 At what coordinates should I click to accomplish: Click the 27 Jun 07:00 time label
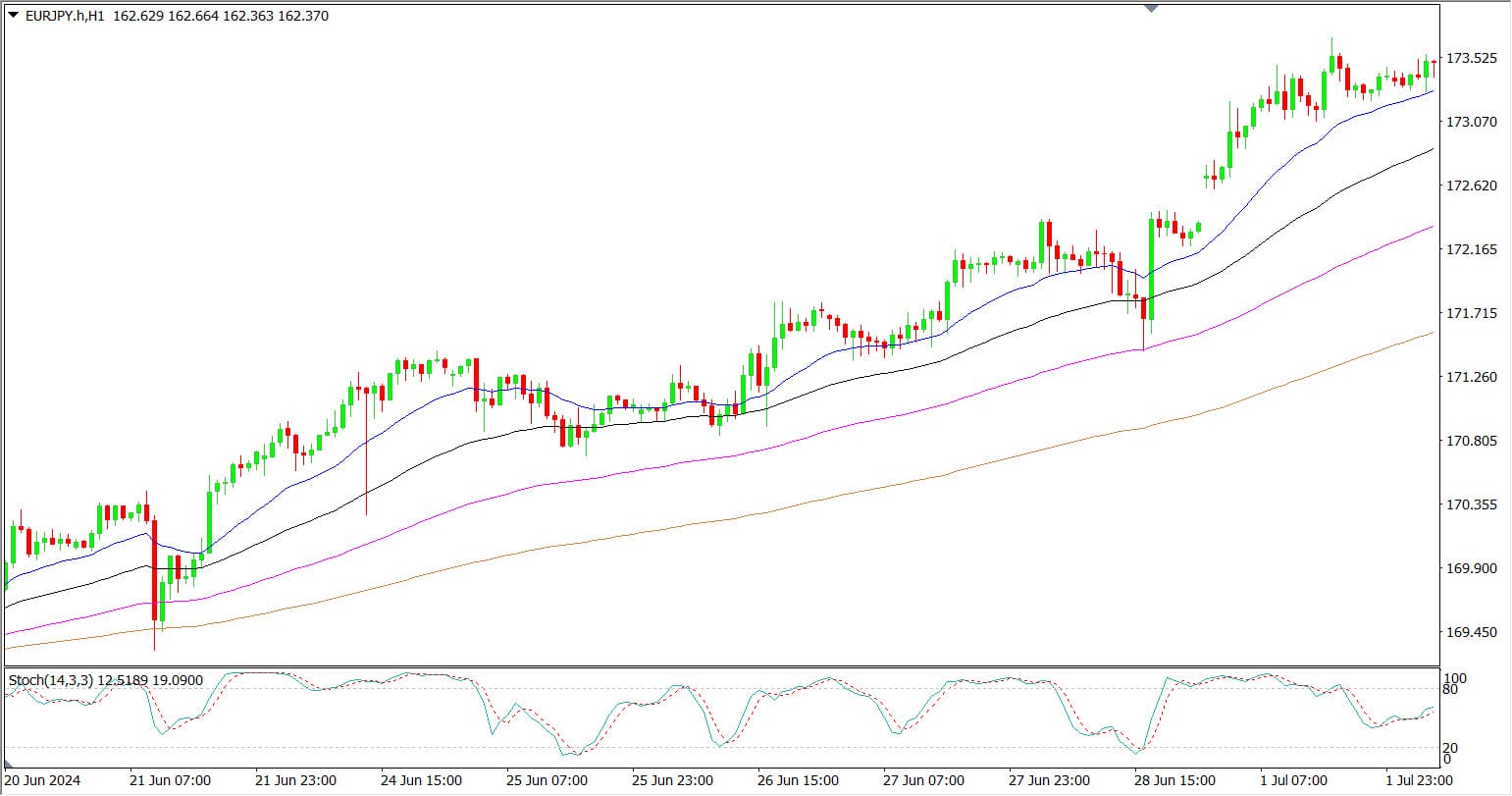924,781
